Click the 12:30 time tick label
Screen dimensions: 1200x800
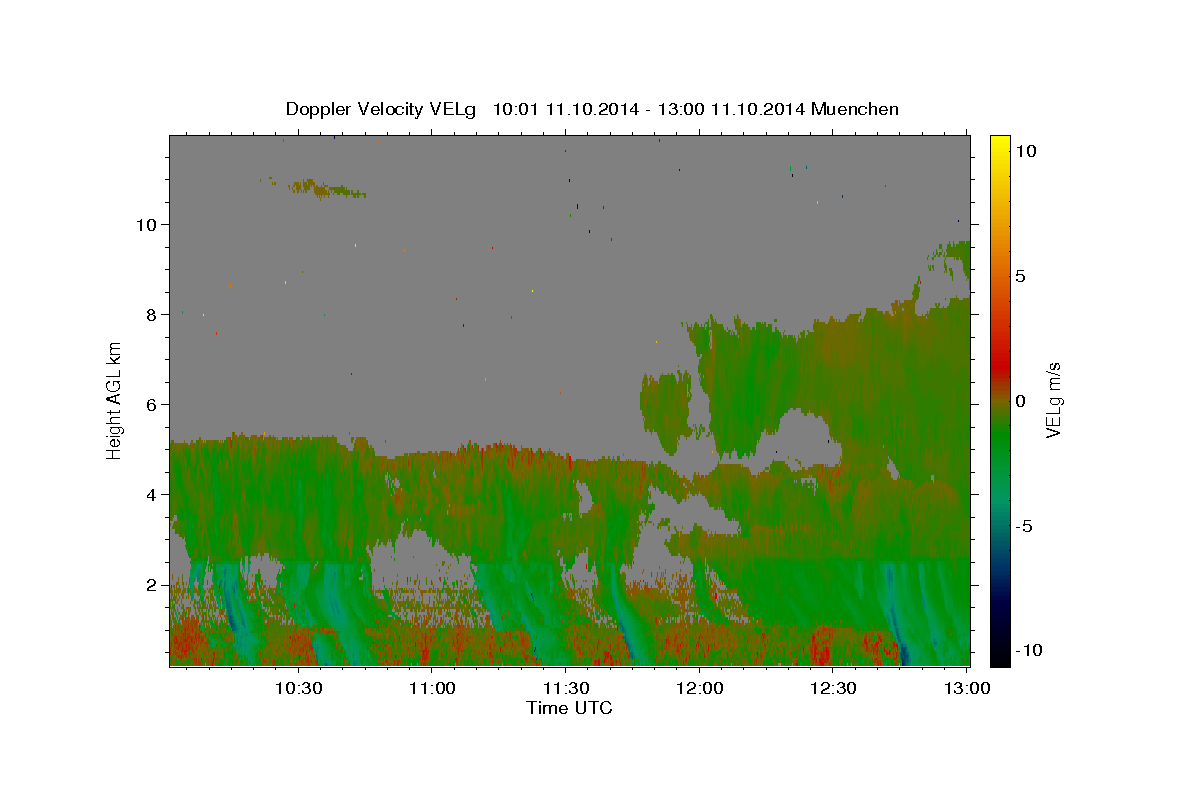[833, 688]
